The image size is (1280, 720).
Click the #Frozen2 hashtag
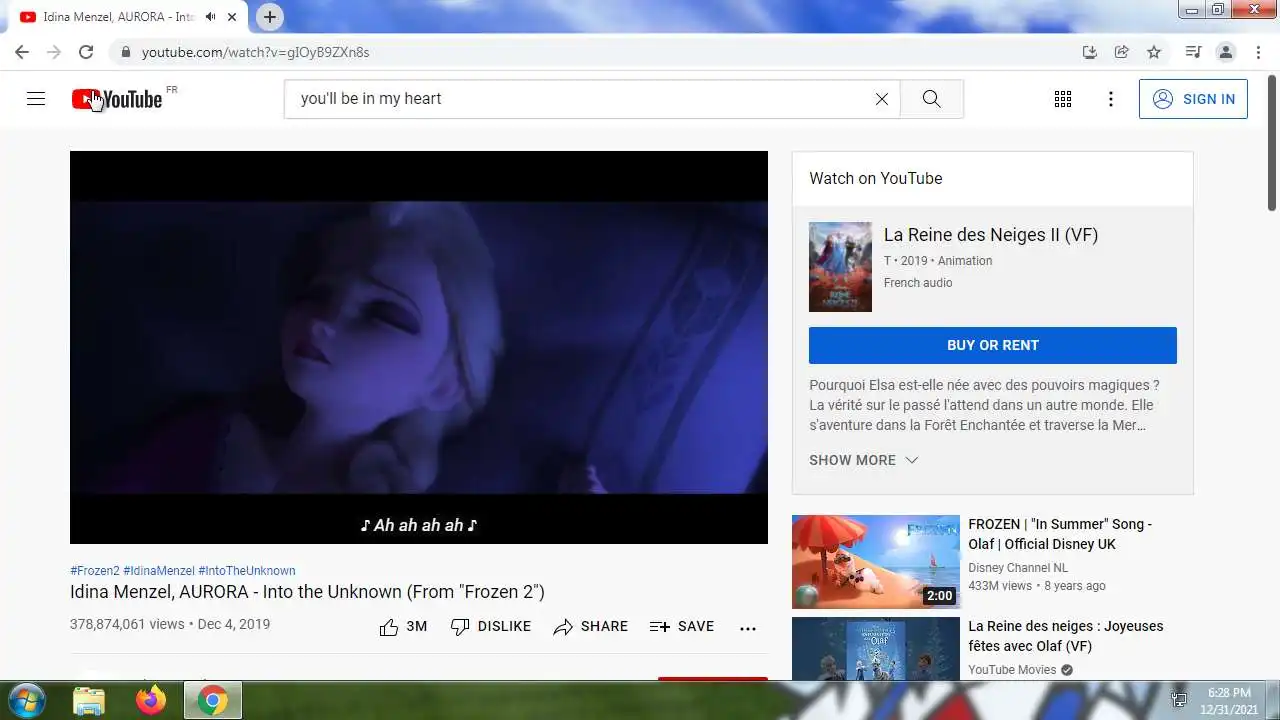[95, 571]
